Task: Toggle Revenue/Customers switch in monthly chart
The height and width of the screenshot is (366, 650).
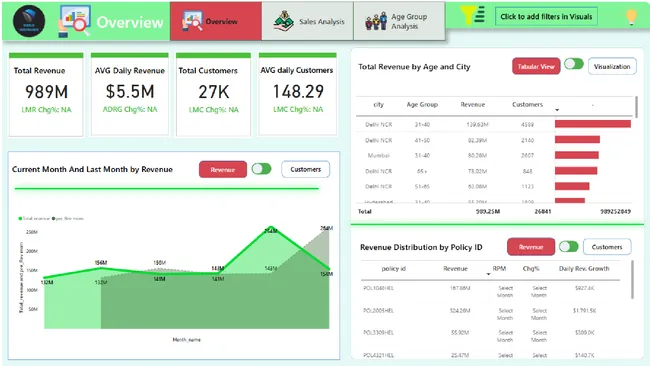Action: coord(262,169)
